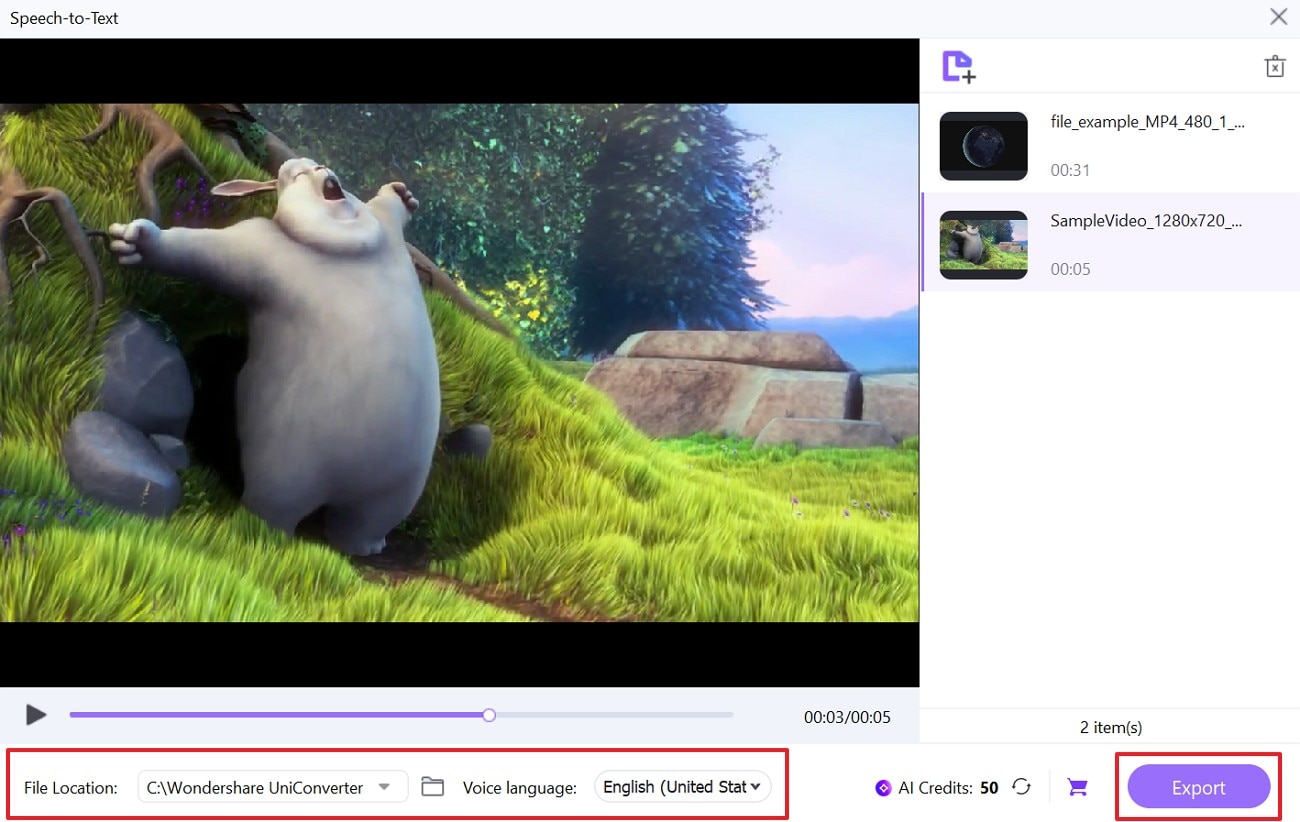1300x822 pixels.
Task: Click the SampleVideo_1280x720_... file name
Action: (x=1146, y=221)
